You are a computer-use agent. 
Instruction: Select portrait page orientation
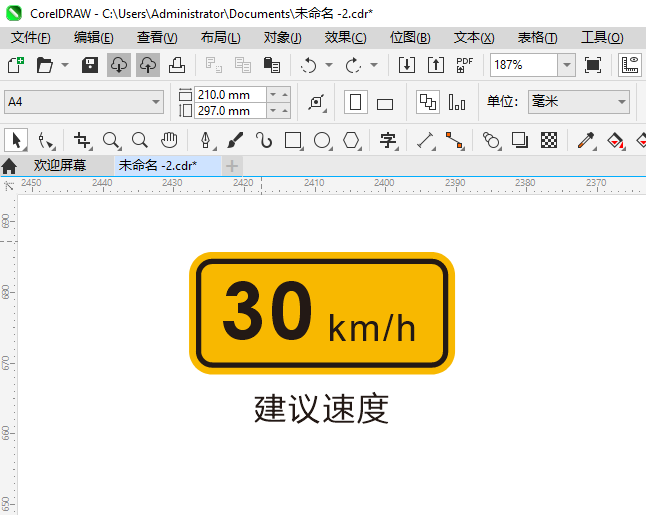[x=356, y=102]
